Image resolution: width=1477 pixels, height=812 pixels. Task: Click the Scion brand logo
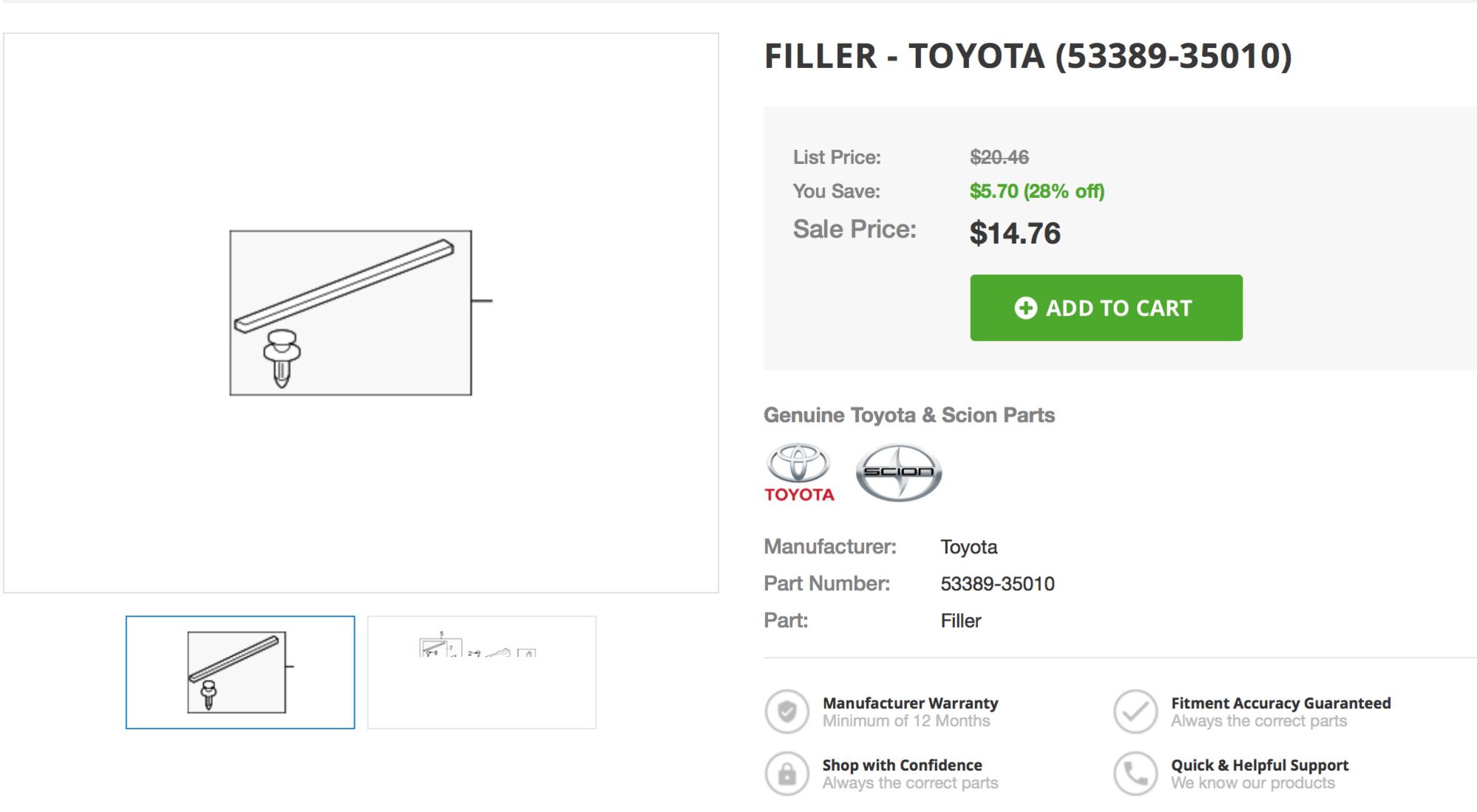(898, 473)
